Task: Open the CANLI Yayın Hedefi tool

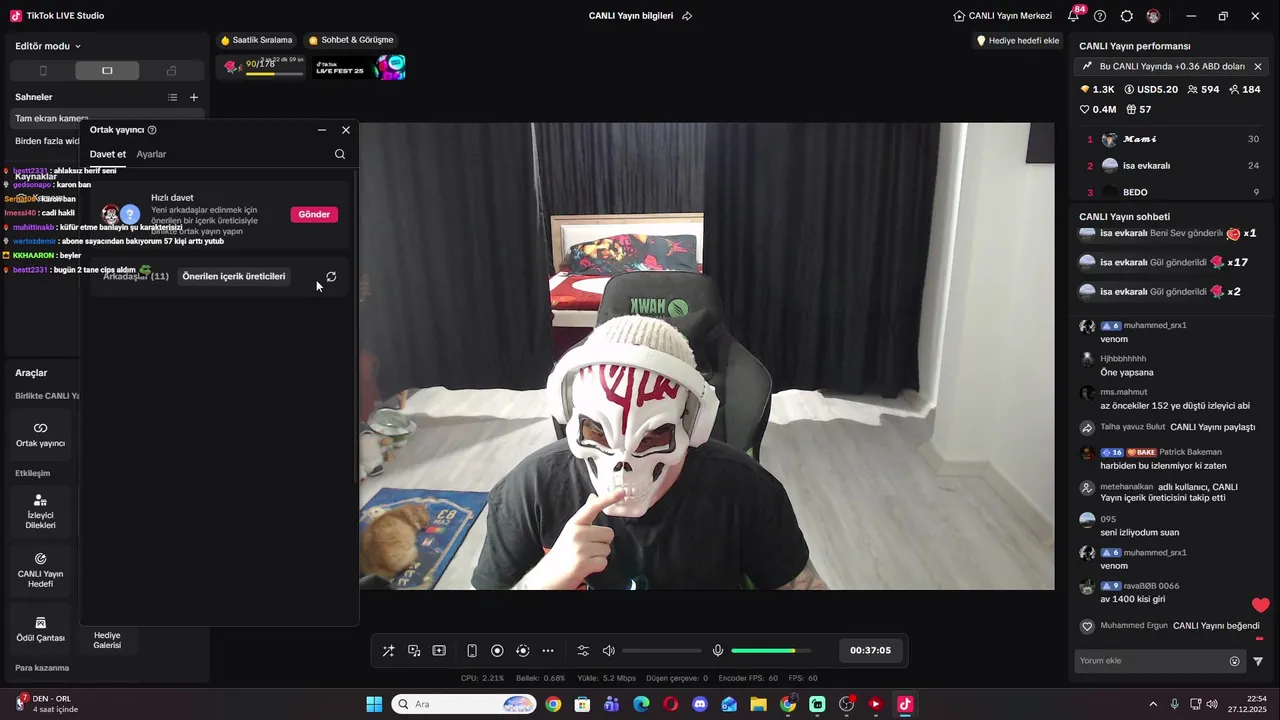Action: tap(41, 570)
